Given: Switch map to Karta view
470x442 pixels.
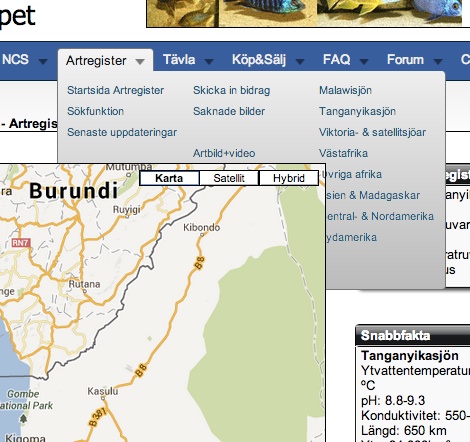Looking at the screenshot, I should [x=169, y=178].
